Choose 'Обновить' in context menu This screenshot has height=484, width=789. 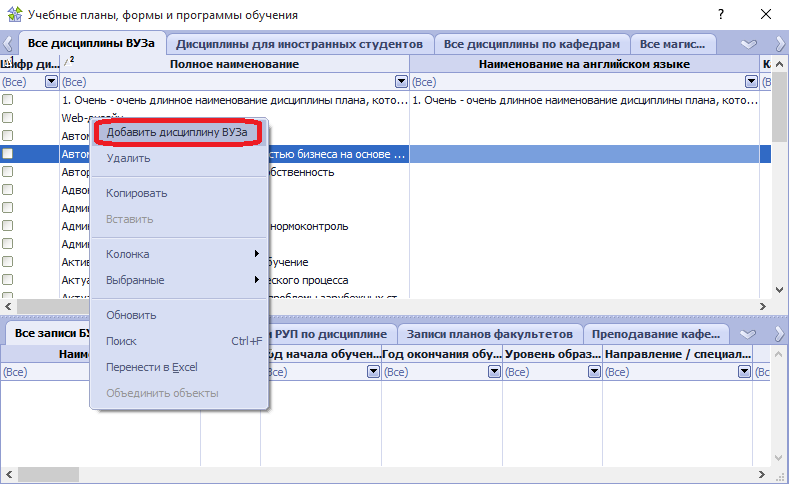pyautogui.click(x=179, y=315)
